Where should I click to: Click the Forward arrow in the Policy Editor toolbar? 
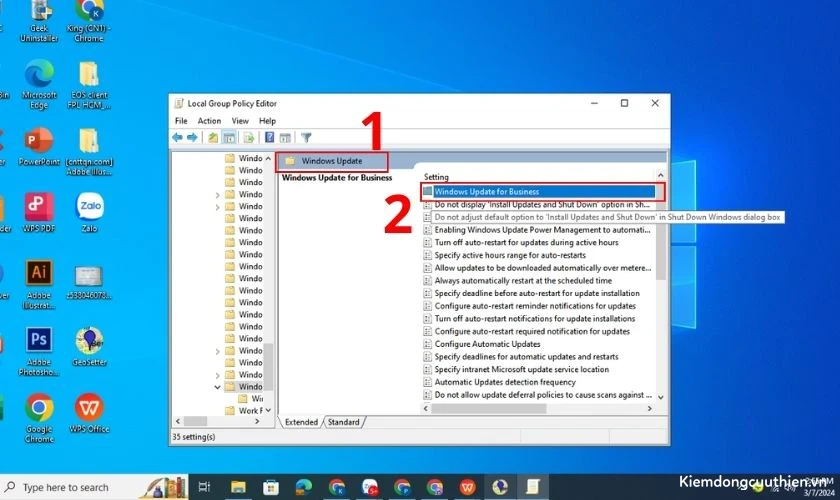tap(192, 138)
